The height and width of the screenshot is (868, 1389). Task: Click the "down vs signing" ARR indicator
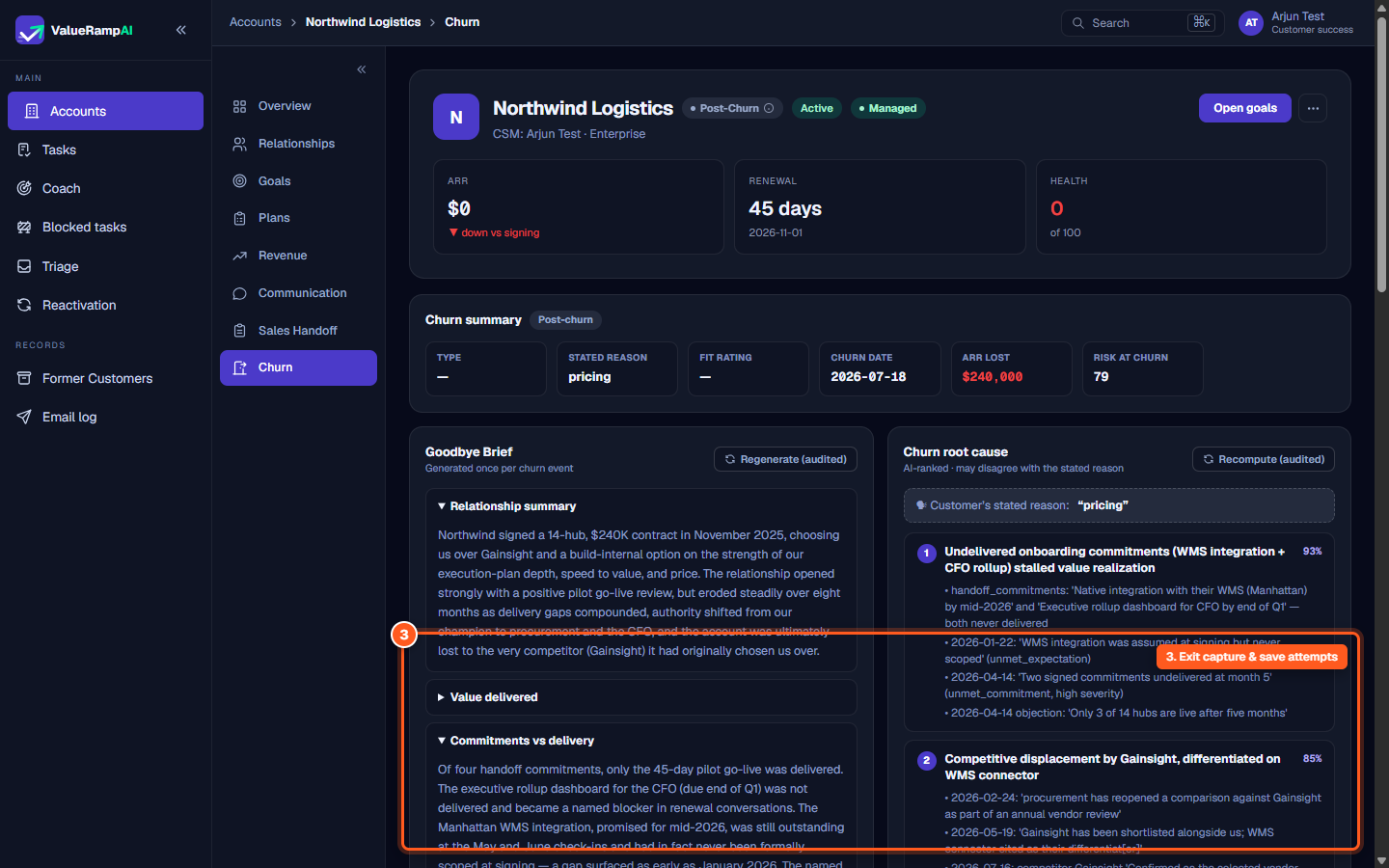(494, 232)
